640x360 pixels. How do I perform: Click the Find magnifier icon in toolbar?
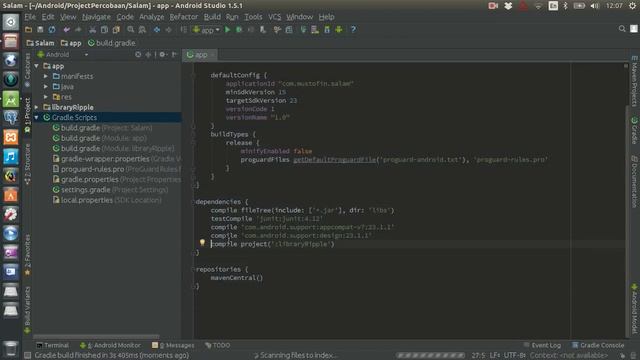131,30
